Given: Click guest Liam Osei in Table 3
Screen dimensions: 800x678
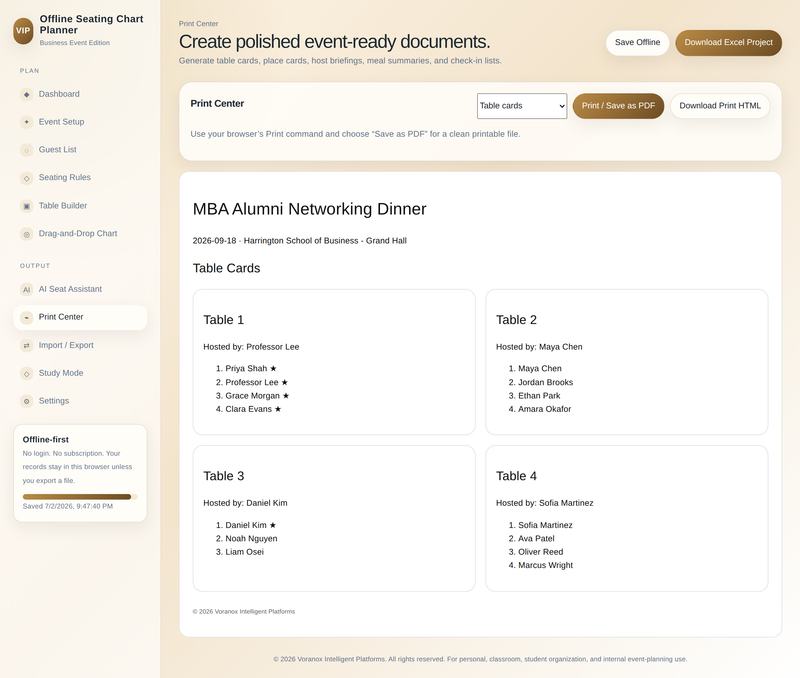Looking at the screenshot, I should [x=245, y=552].
